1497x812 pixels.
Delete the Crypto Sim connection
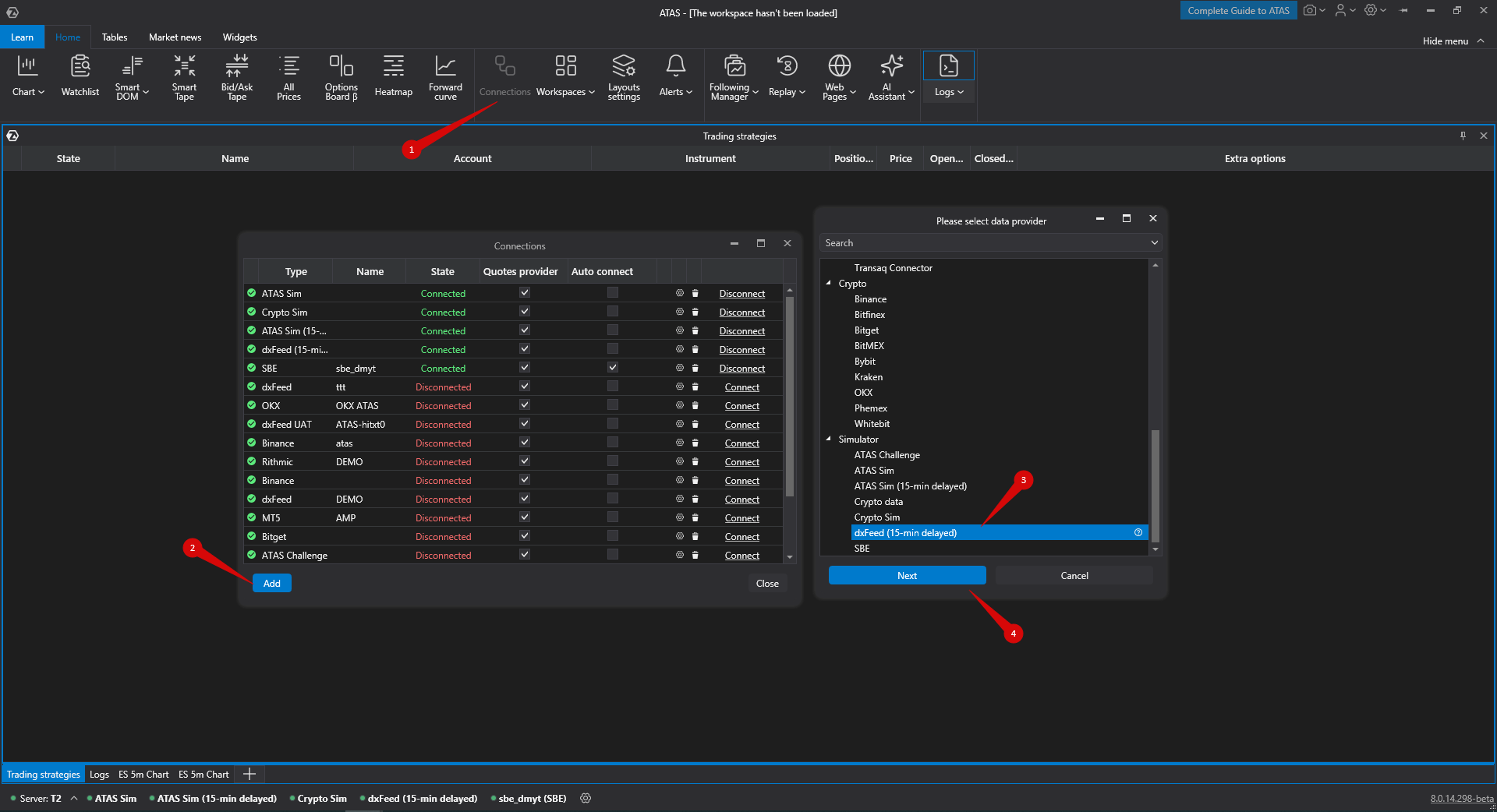point(695,312)
